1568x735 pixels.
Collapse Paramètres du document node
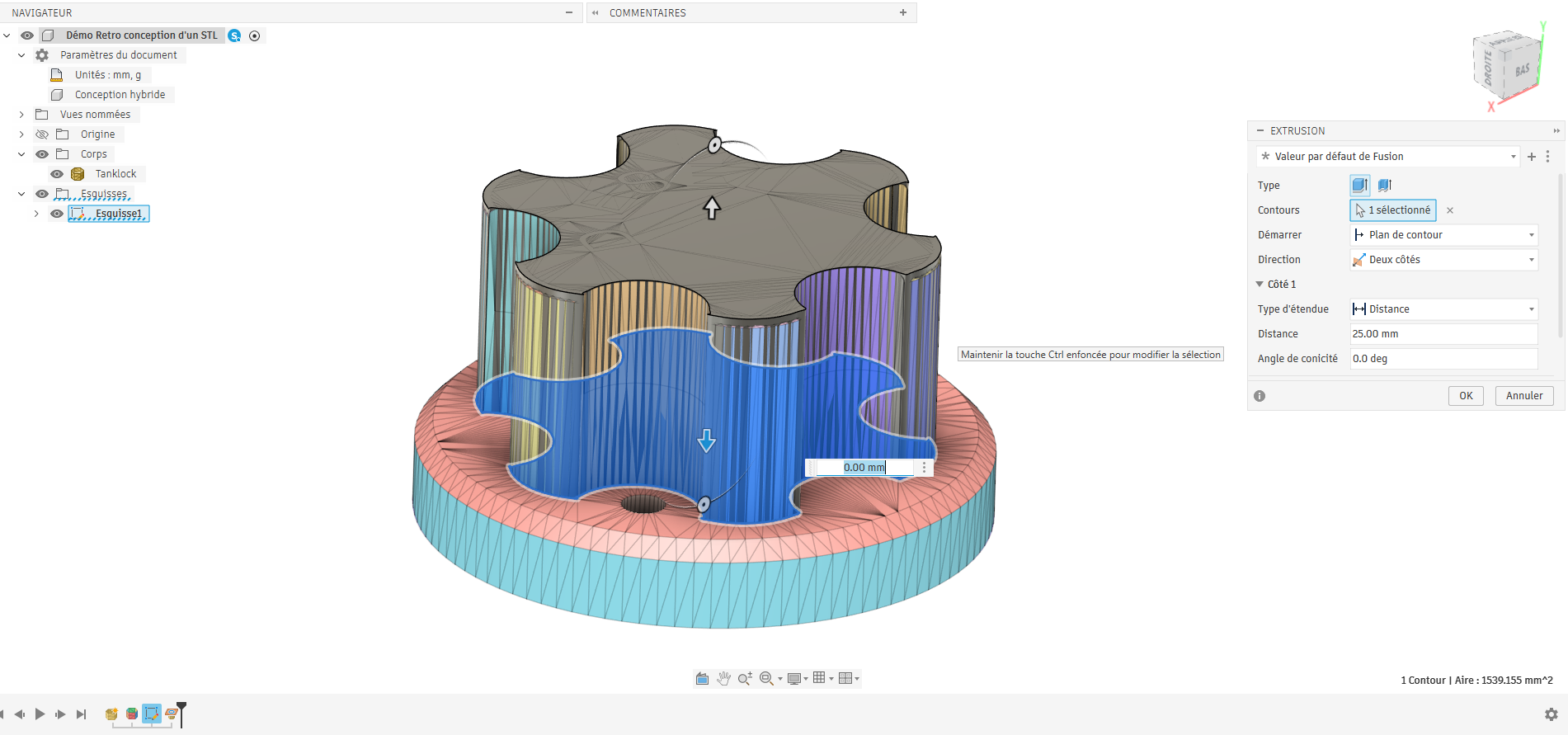(x=22, y=55)
